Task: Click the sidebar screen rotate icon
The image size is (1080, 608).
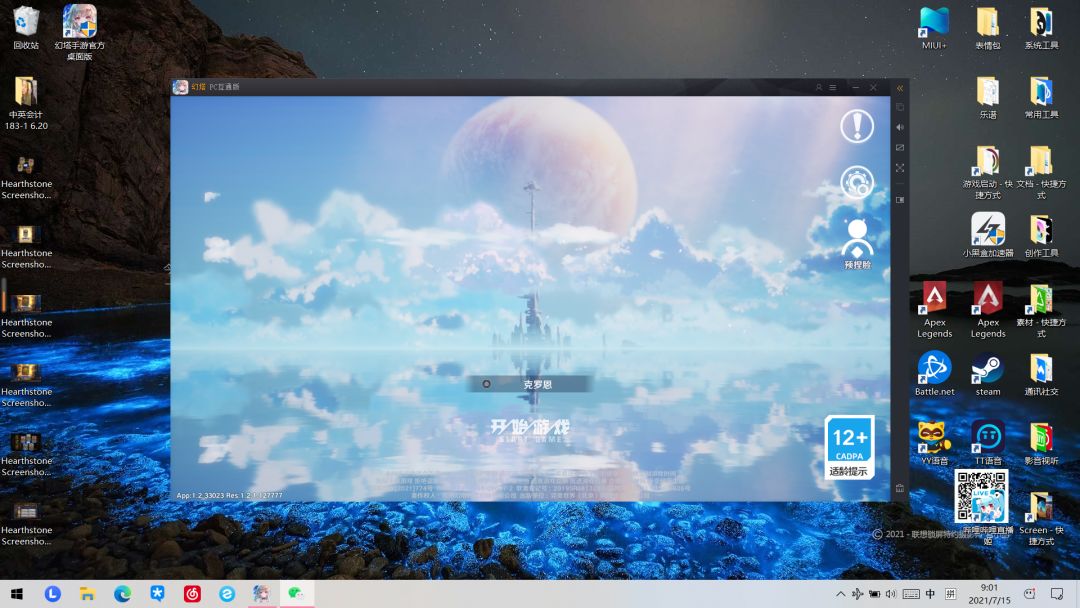Action: (900, 147)
